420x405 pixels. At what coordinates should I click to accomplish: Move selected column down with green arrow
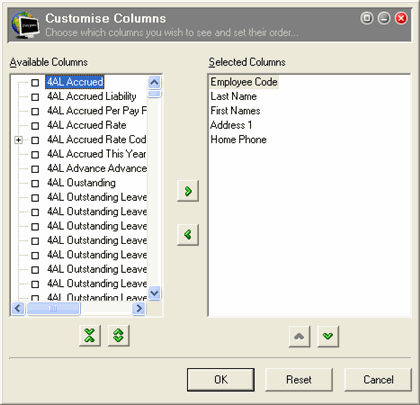[x=328, y=336]
